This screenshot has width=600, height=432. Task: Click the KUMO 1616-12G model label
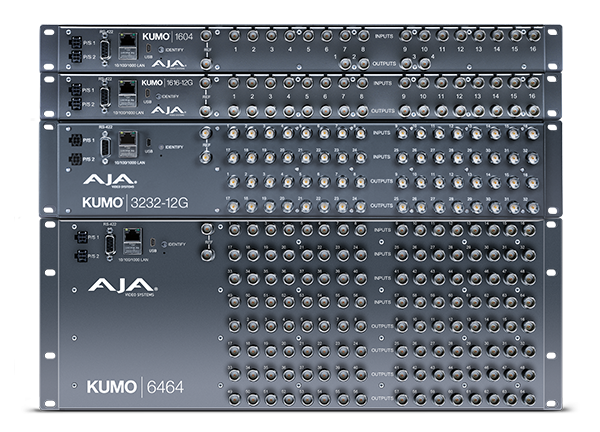tap(167, 83)
